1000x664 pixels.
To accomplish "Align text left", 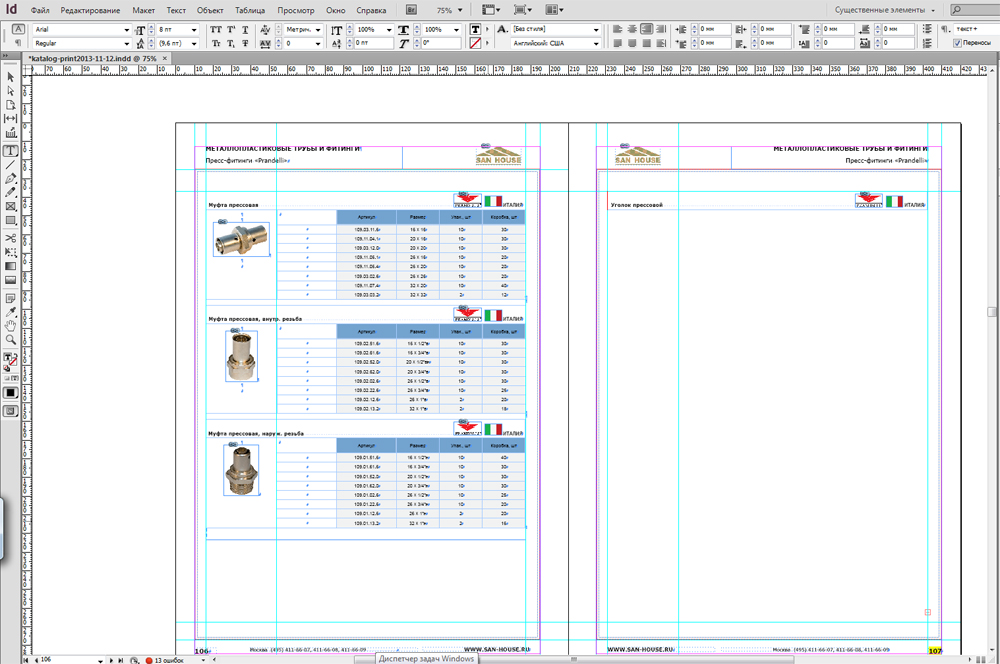I will point(617,29).
